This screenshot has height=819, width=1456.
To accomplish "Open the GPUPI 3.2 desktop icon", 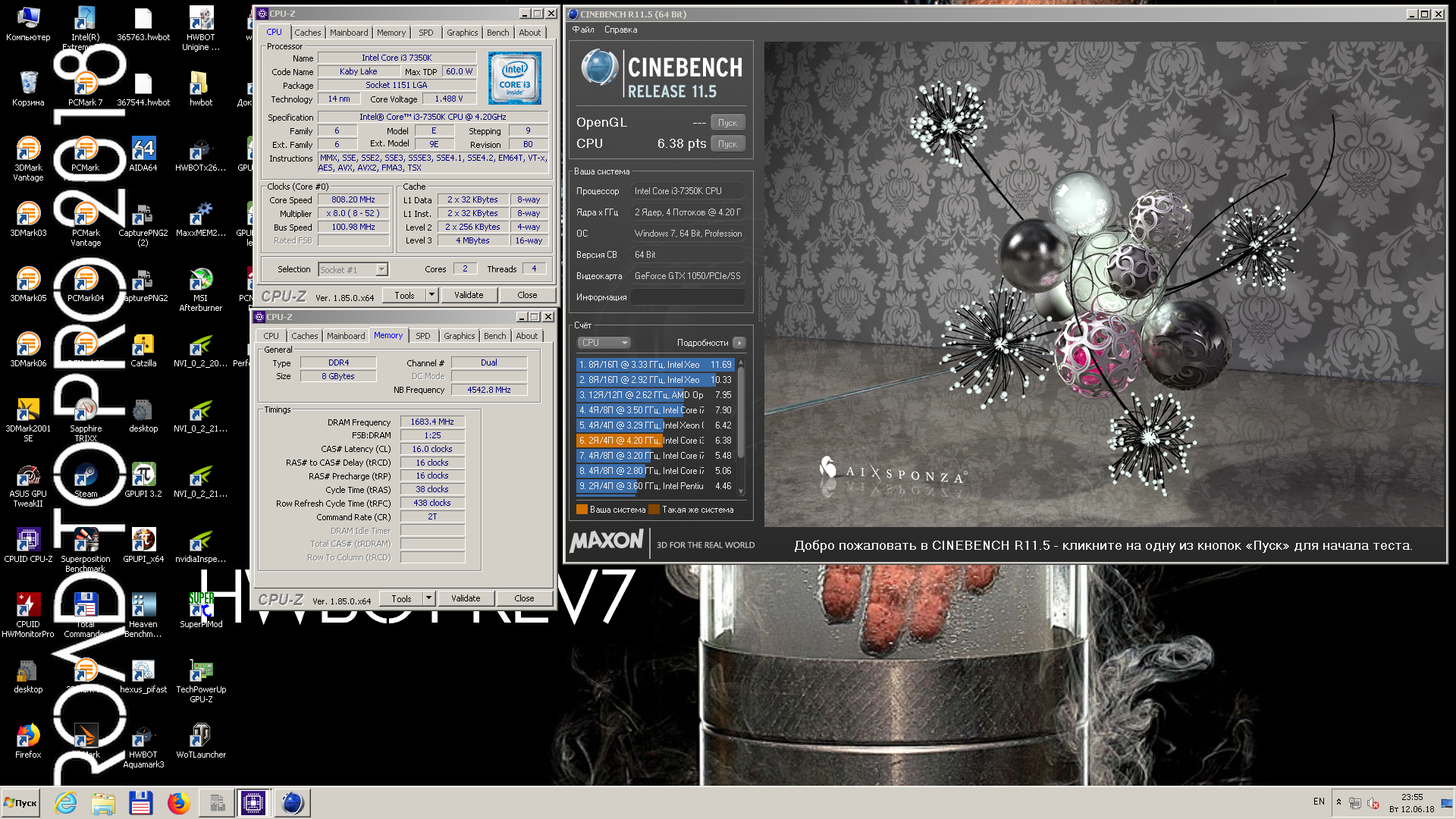I will (143, 480).
